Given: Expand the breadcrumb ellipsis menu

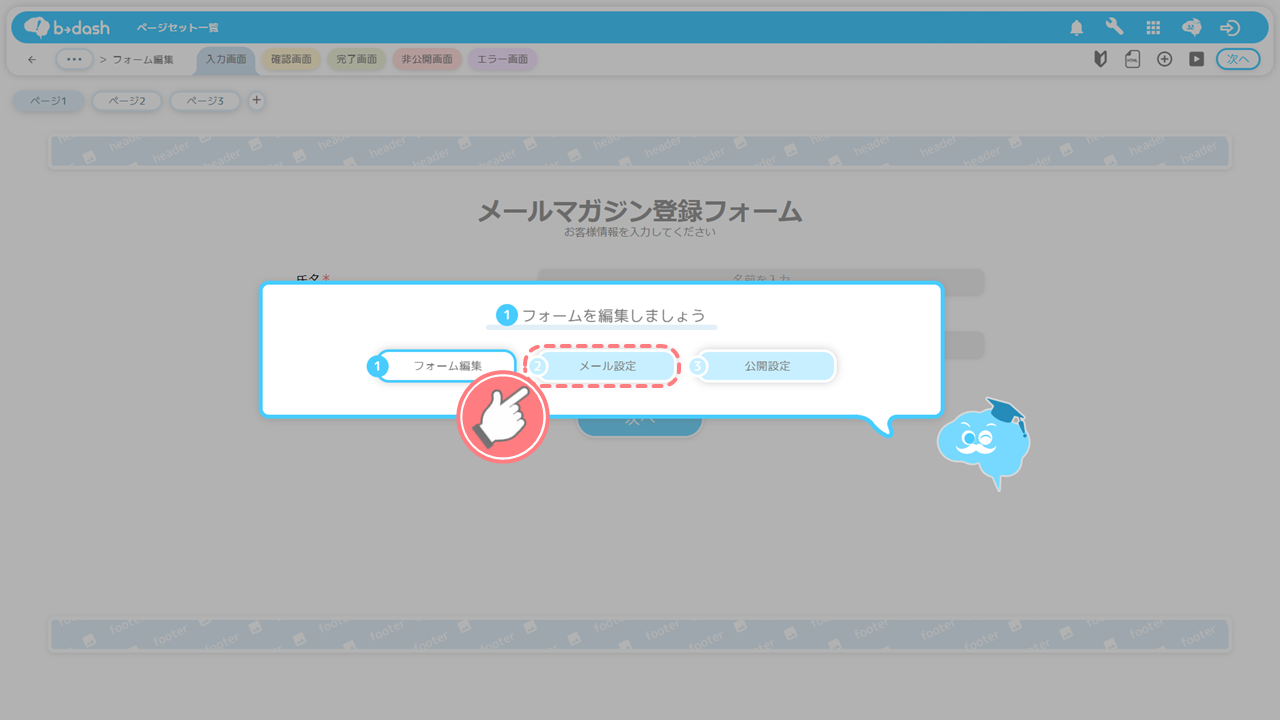Looking at the screenshot, I should point(74,59).
